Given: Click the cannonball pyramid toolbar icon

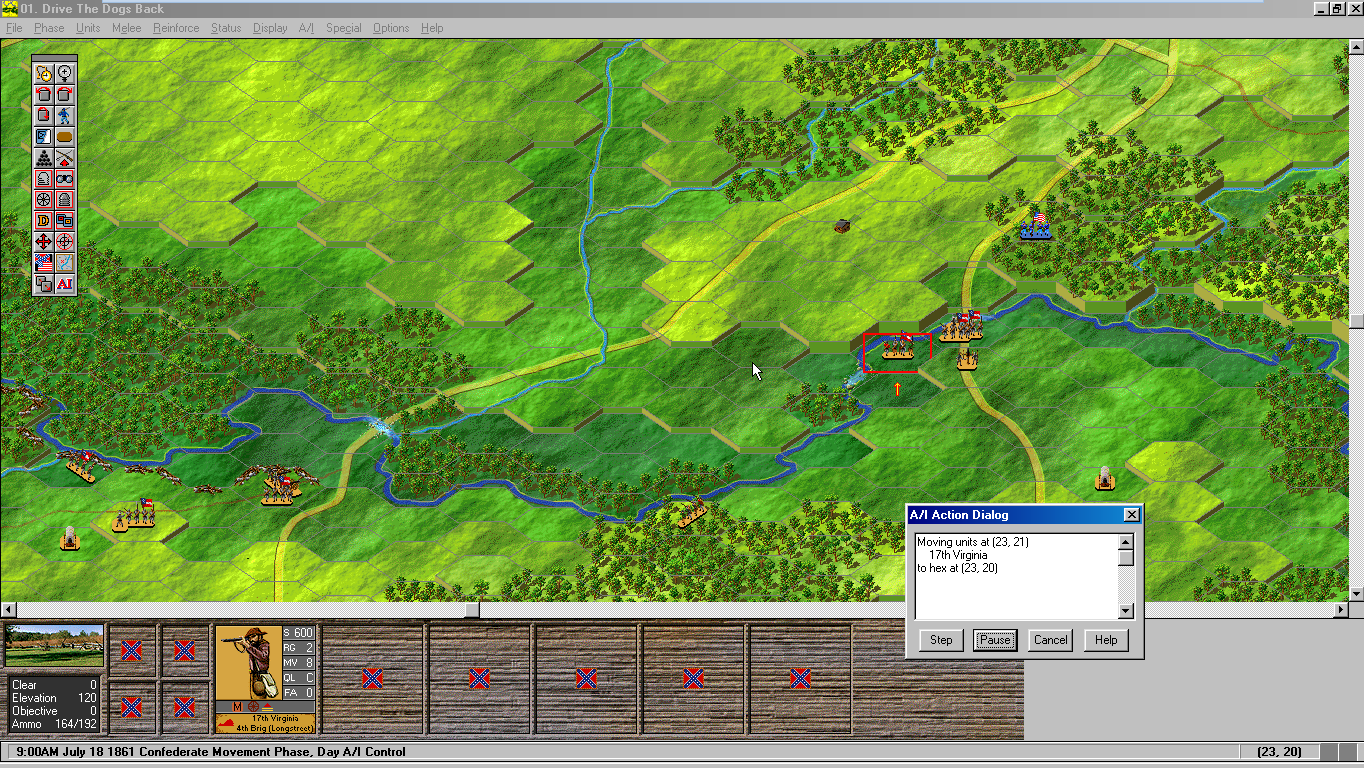Looking at the screenshot, I should pos(43,157).
